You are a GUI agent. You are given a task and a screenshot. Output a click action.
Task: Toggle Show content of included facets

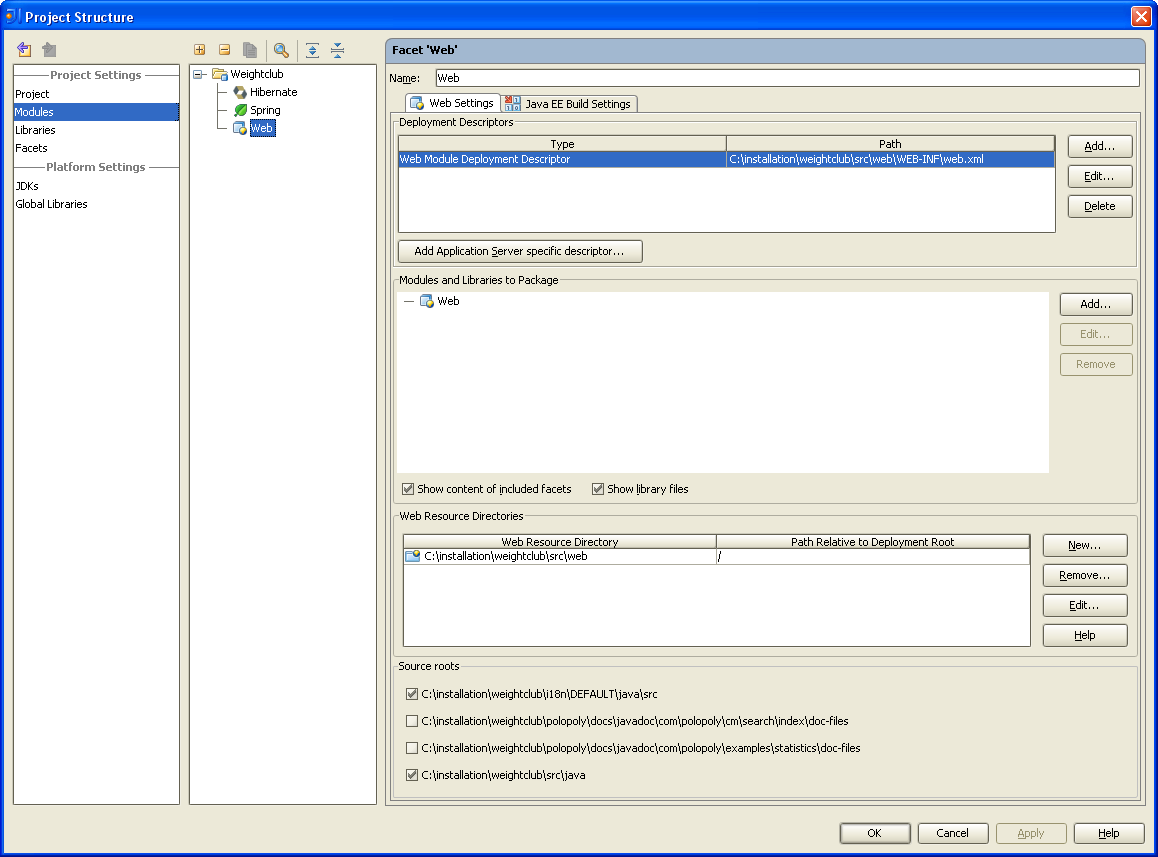408,488
